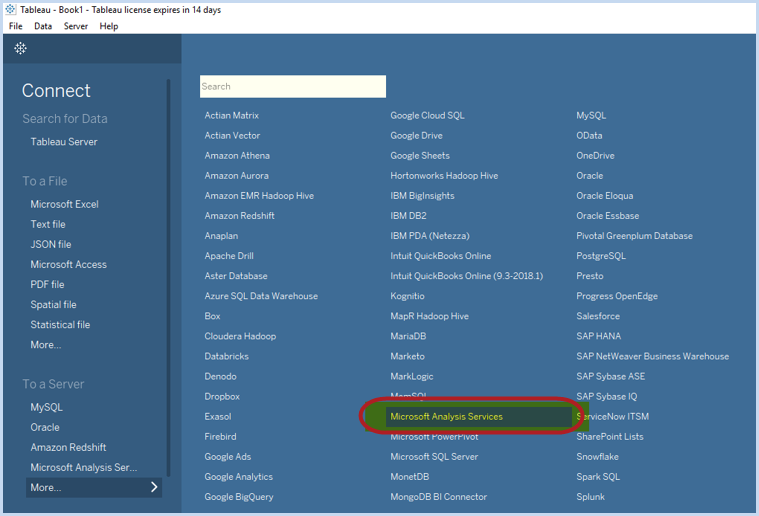Select Oracle in the left sidebar
The height and width of the screenshot is (516, 759).
pos(45,427)
